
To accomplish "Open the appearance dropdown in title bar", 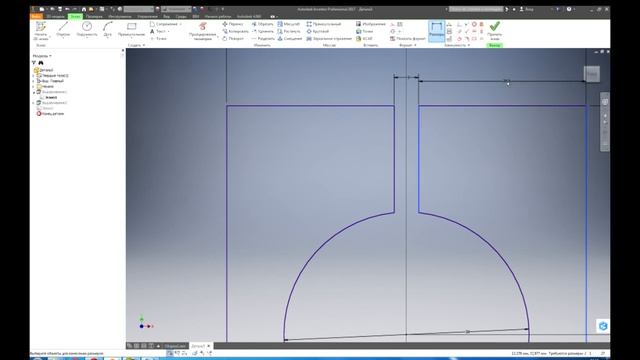I will [x=176, y=9].
